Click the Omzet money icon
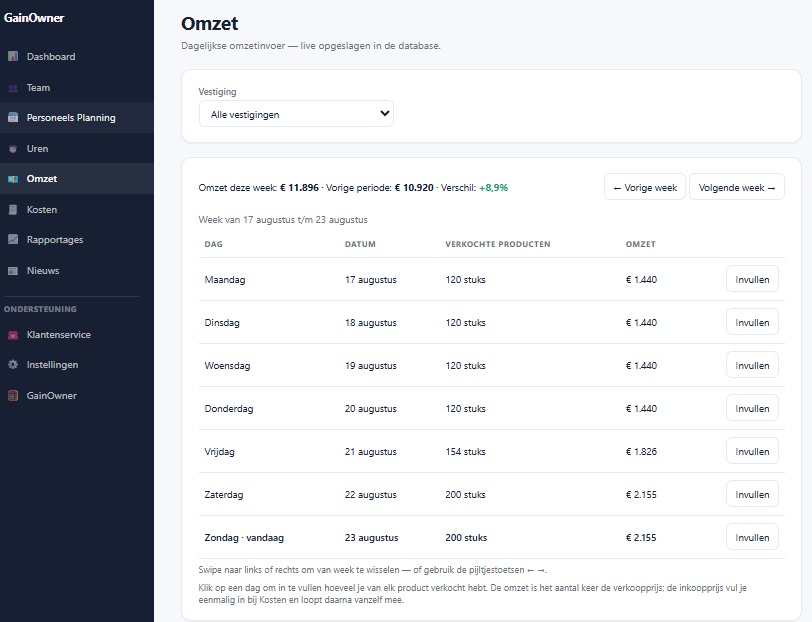This screenshot has width=812, height=622. (13, 179)
